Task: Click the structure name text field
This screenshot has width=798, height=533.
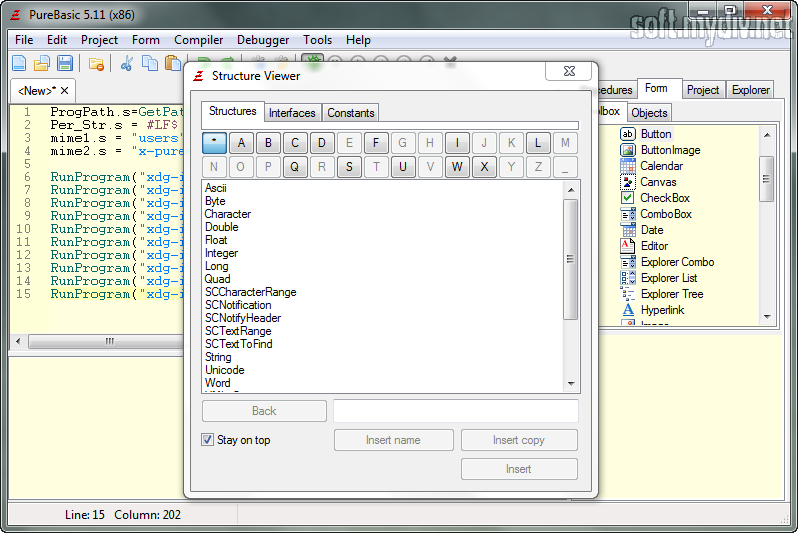Action: (455, 411)
